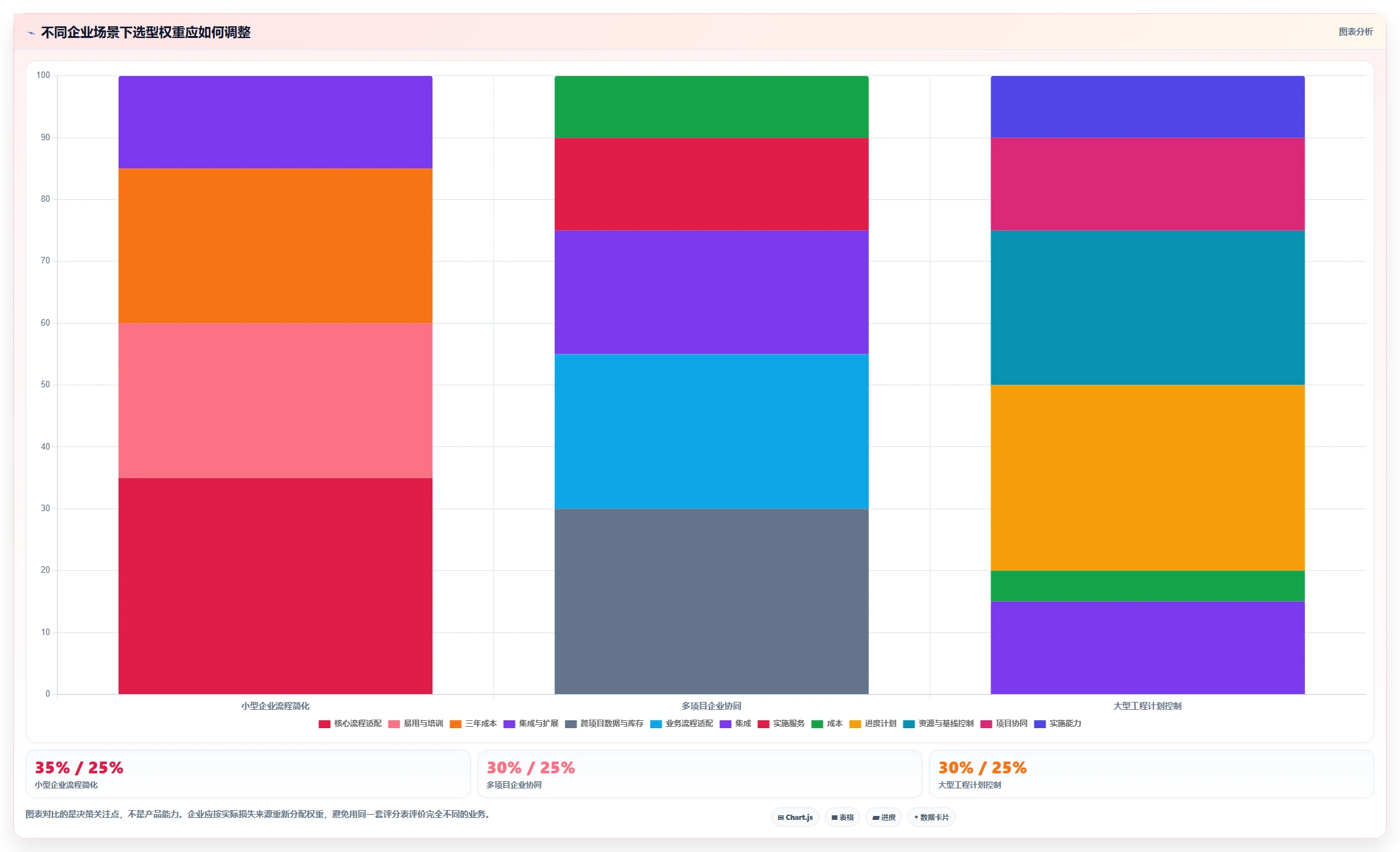Click the title 不同企业场景下选型权重应如何调整

click(x=145, y=32)
